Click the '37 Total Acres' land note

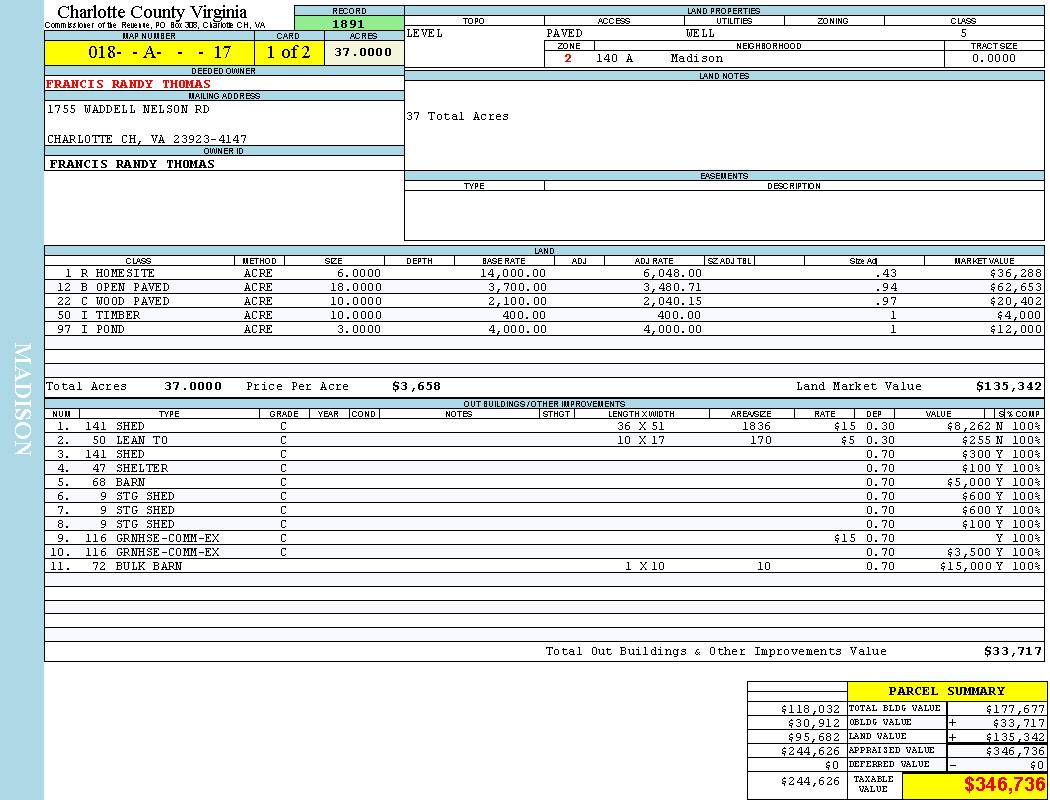(457, 116)
